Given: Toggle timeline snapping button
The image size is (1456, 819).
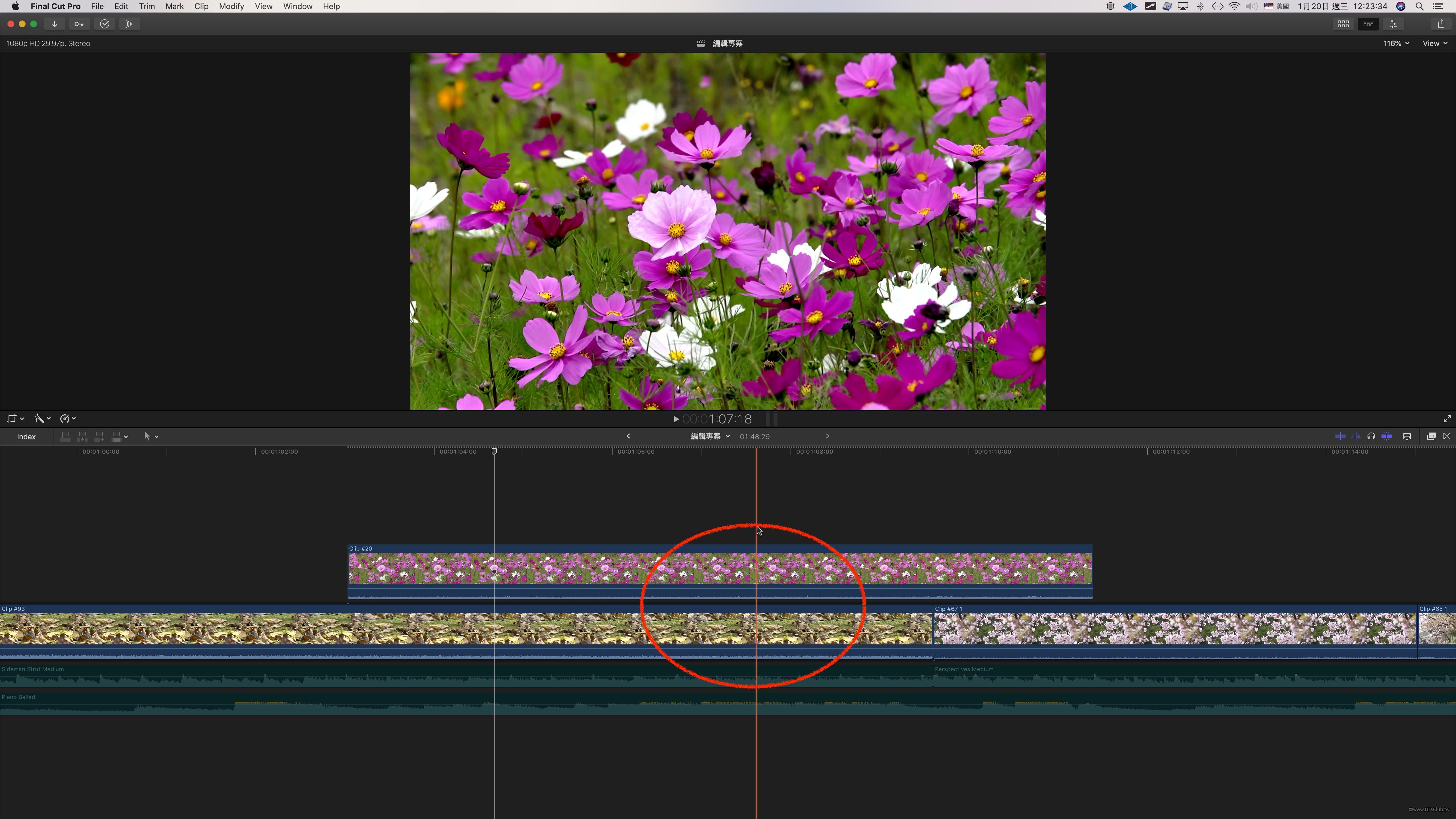Looking at the screenshot, I should click(1387, 436).
